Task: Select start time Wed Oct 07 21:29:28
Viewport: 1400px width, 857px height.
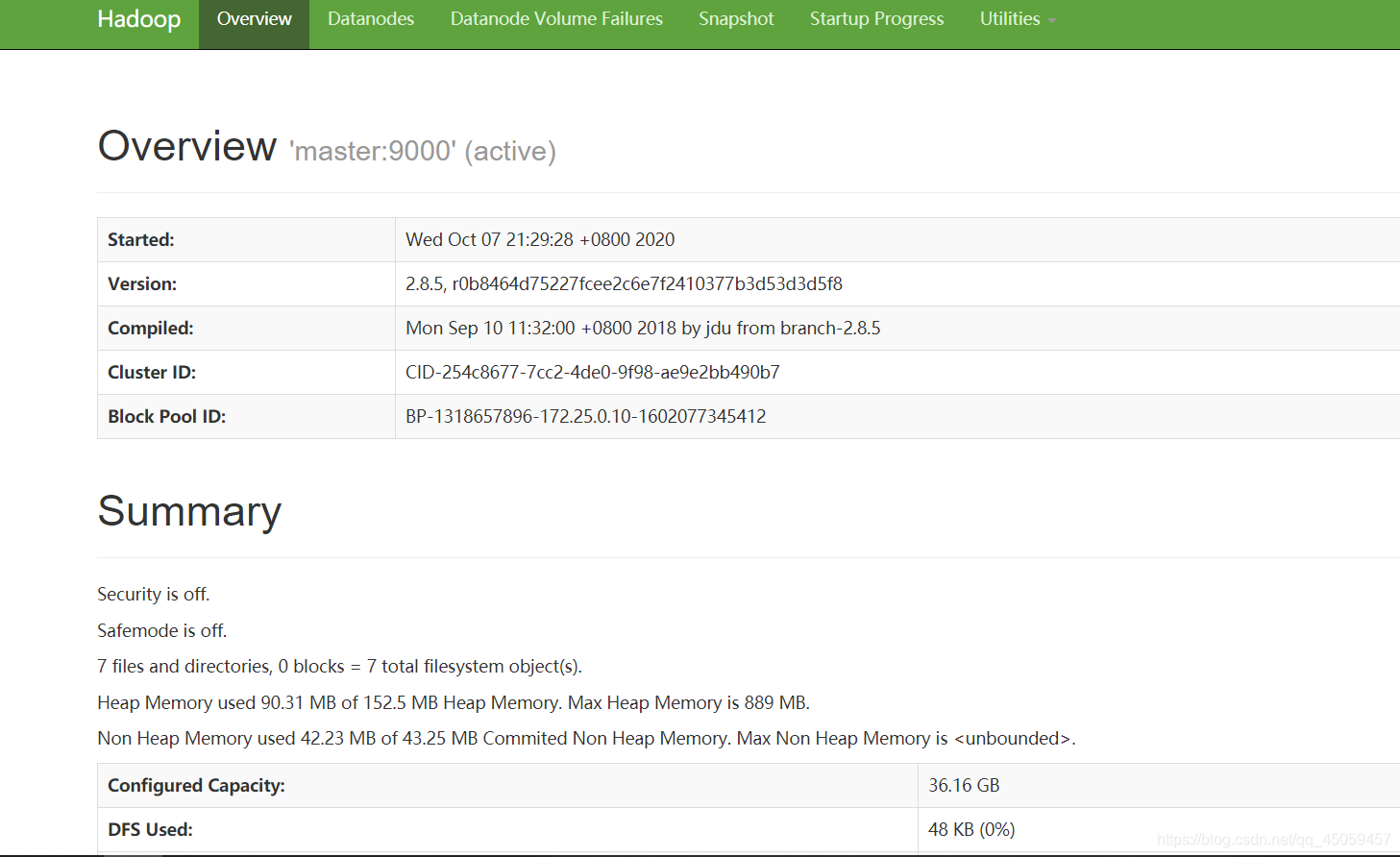Action: point(540,240)
